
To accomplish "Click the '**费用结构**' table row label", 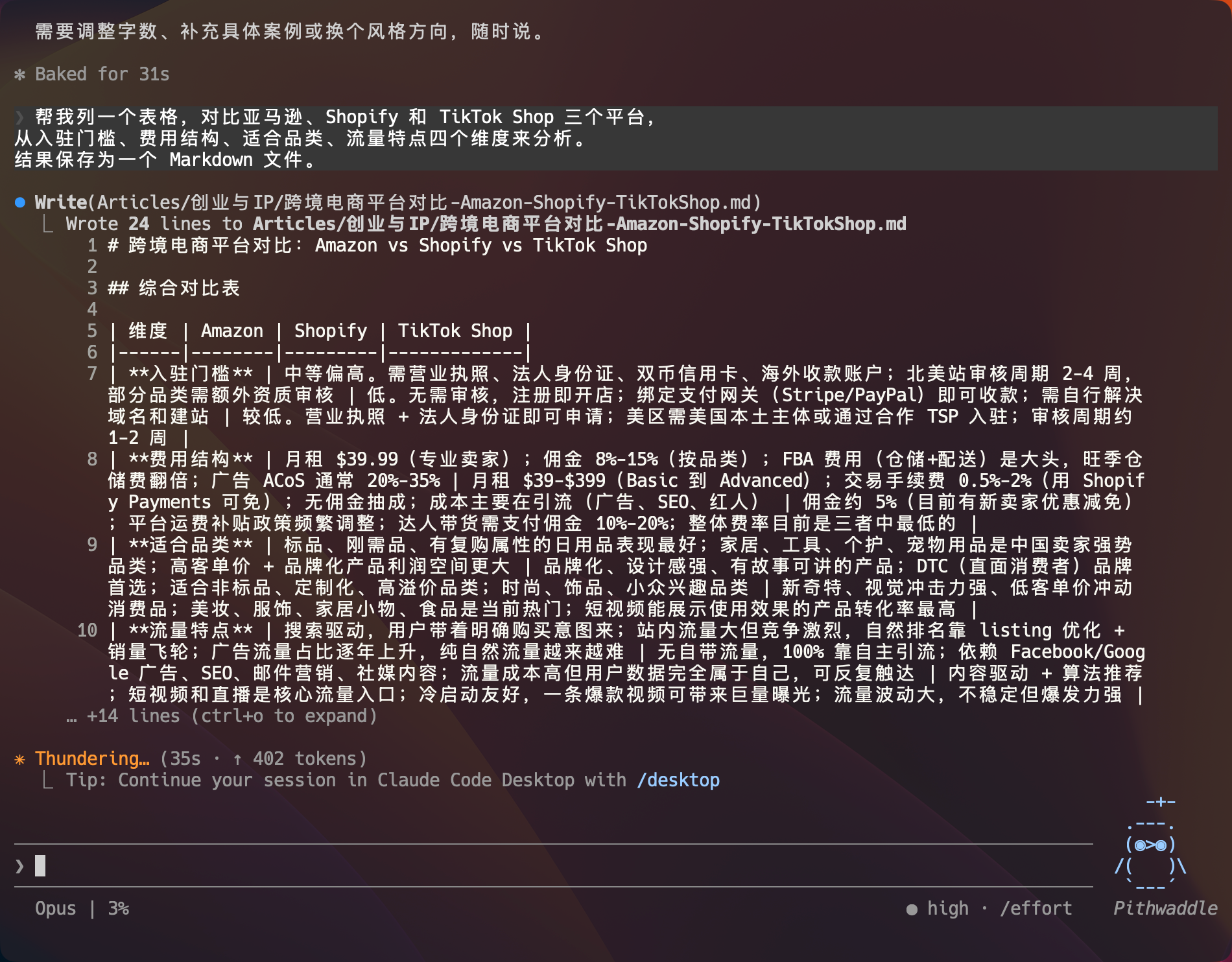I will 191,459.
